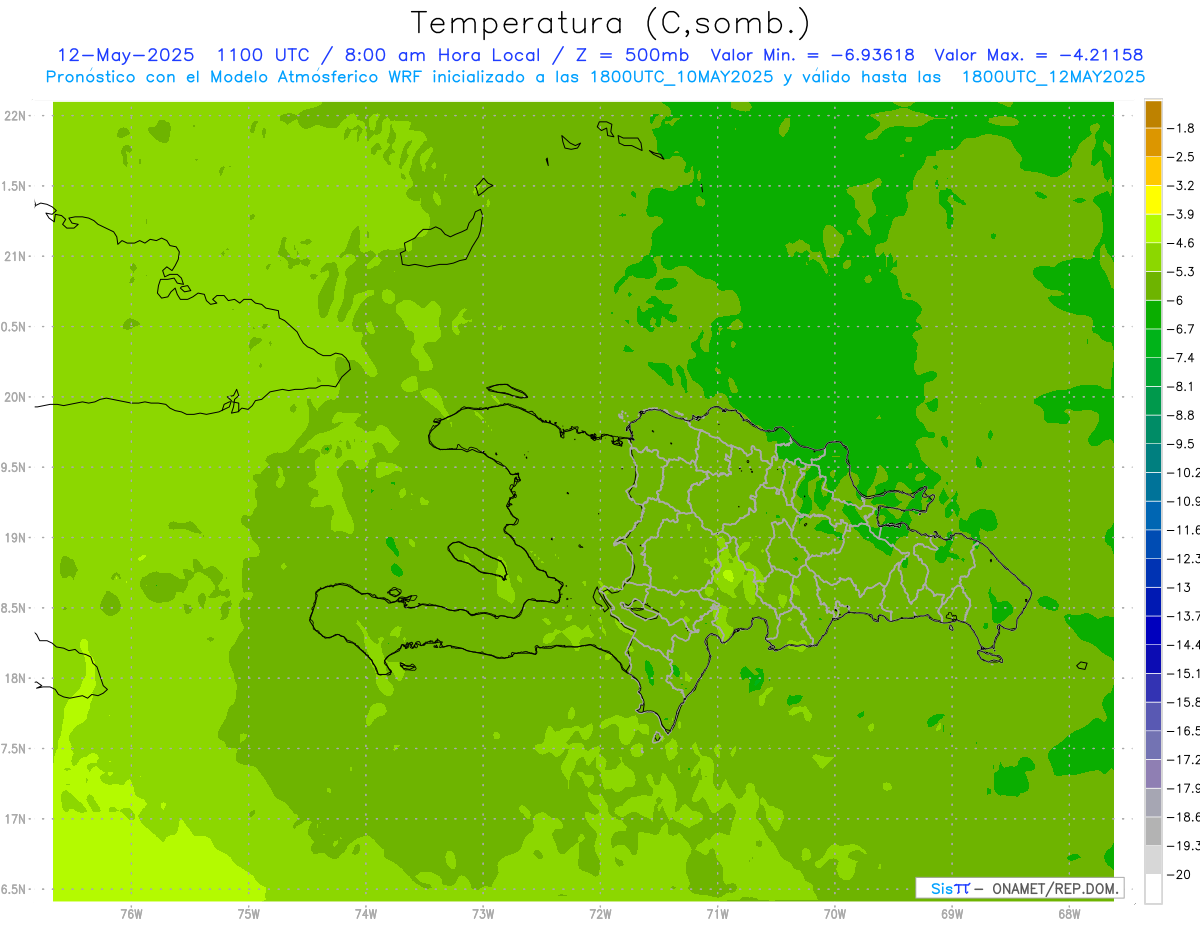Click the '-7.4' colorbar label
This screenshot has width=1200, height=927.
[1181, 357]
